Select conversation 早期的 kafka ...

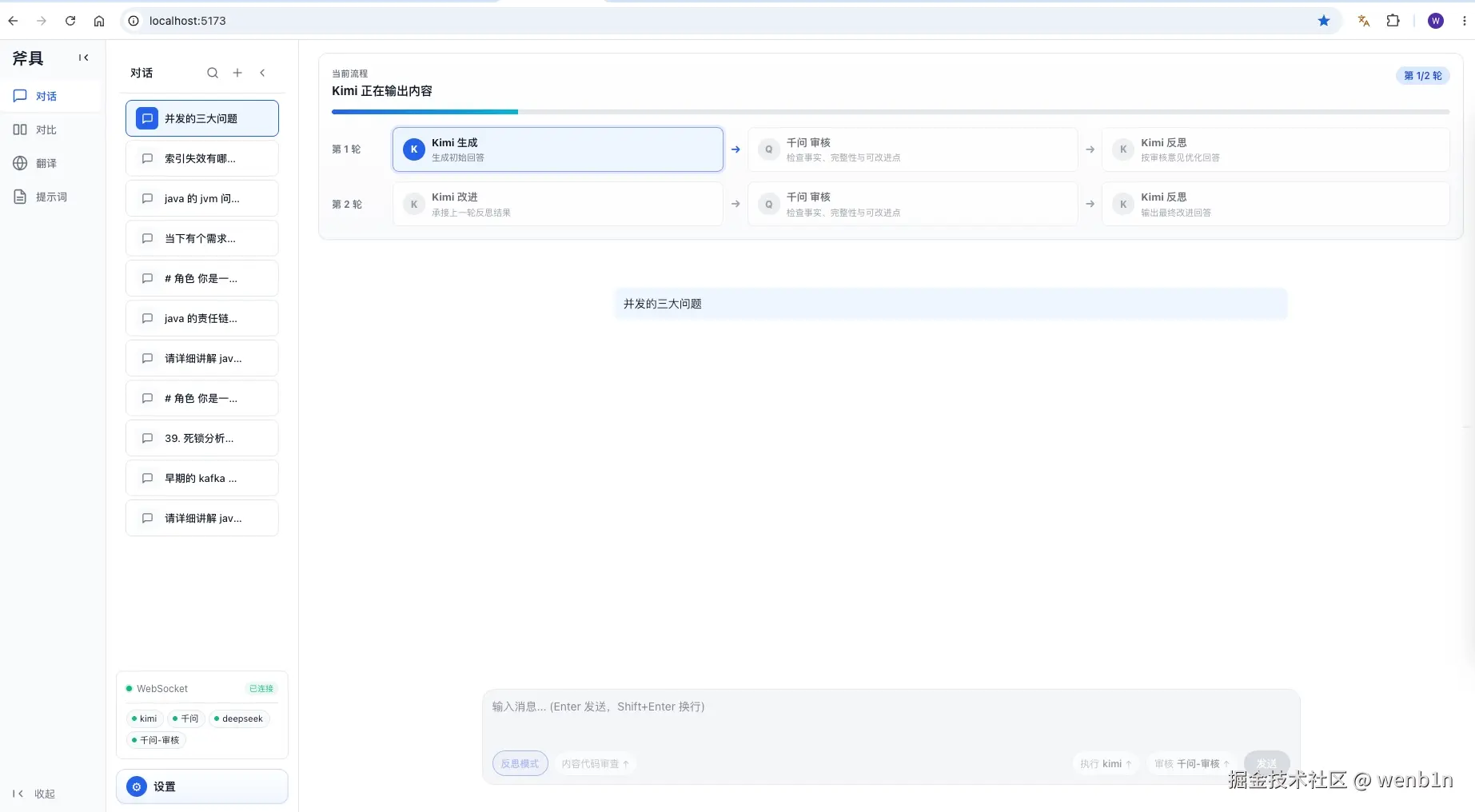pos(202,478)
